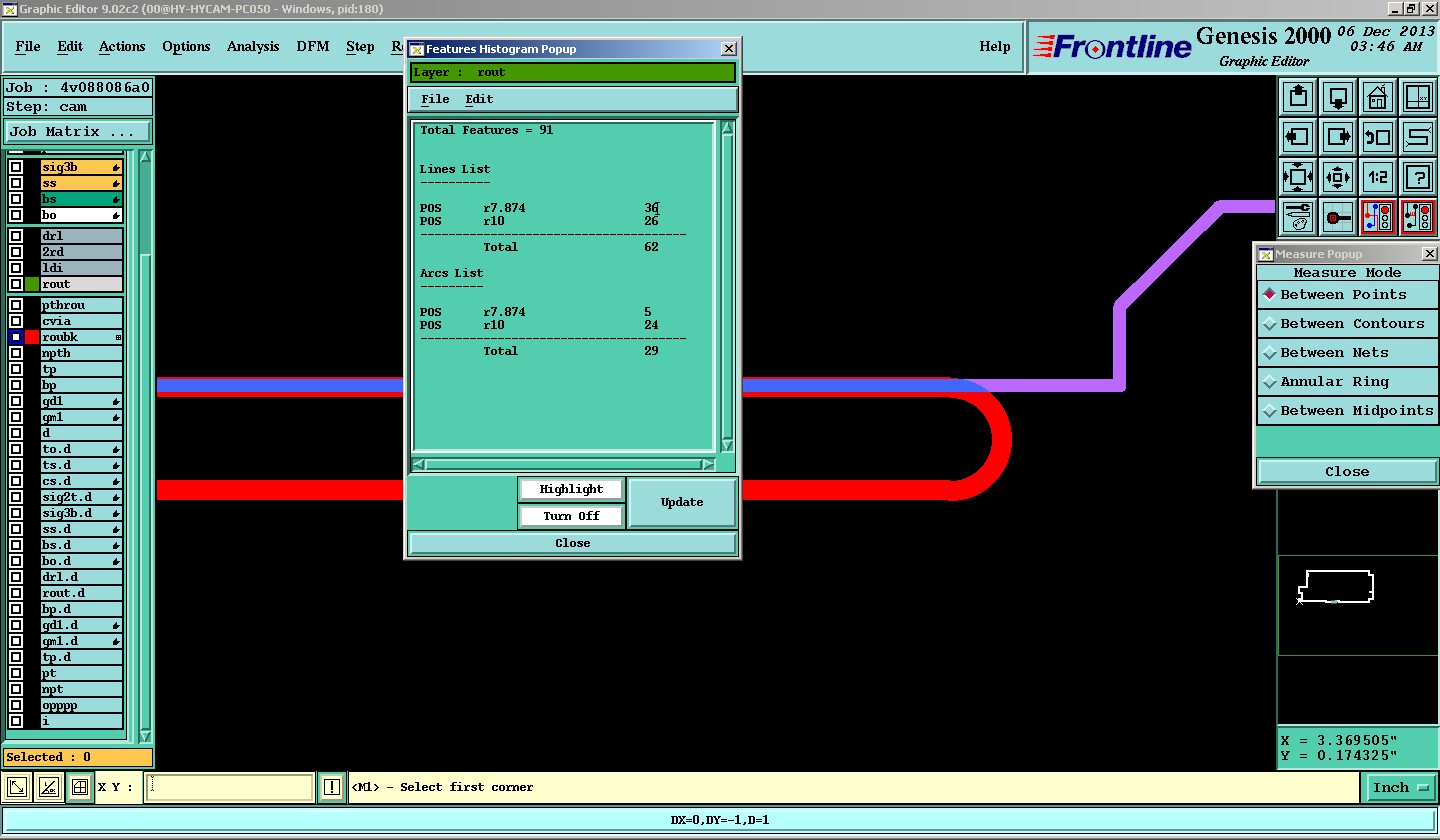Open the Options menu
Screen dimensions: 1440x840
[x=186, y=47]
